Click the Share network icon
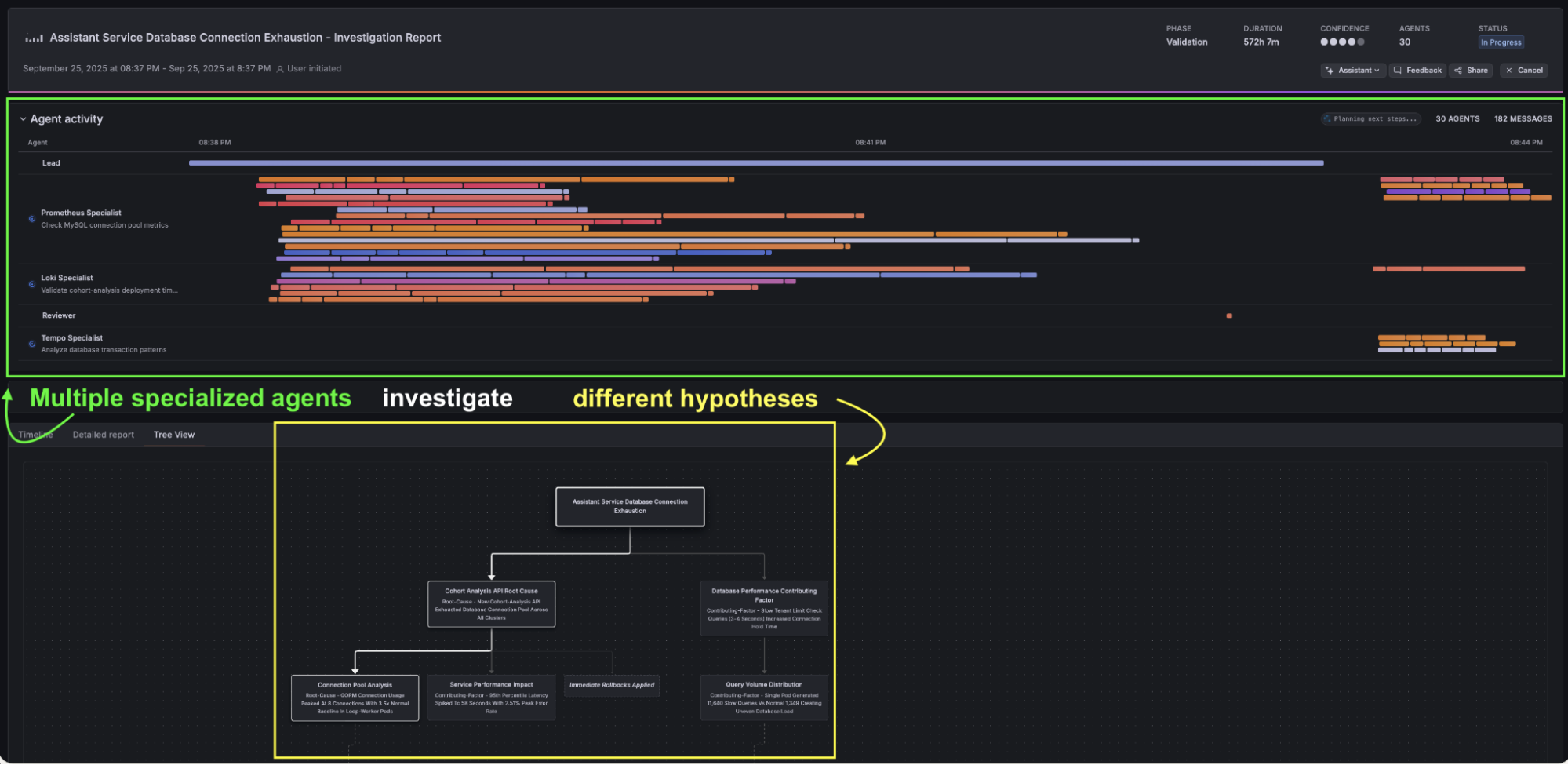Viewport: 1568px width, 765px height. 1458,70
